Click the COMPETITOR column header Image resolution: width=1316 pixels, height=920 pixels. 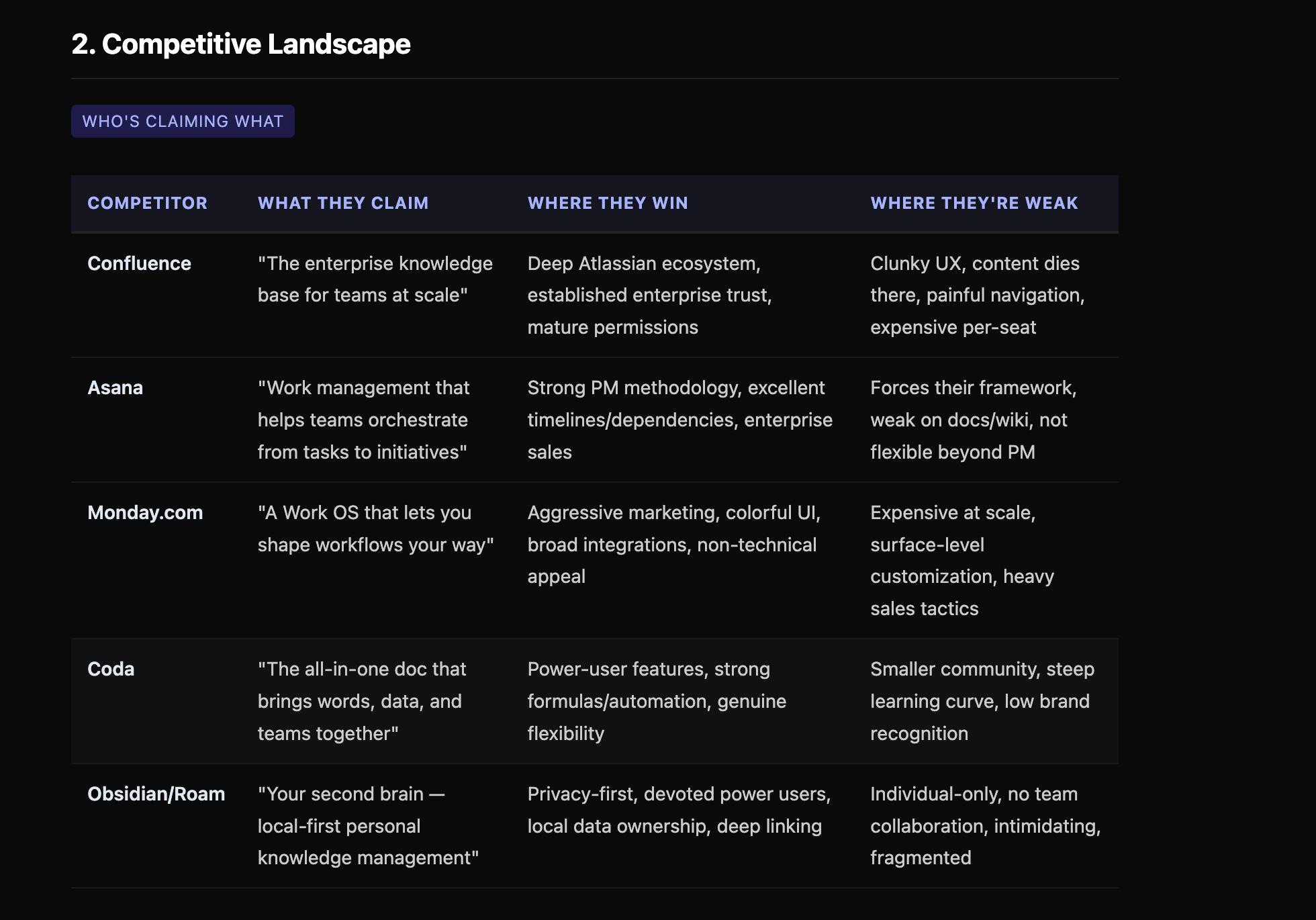[147, 203]
